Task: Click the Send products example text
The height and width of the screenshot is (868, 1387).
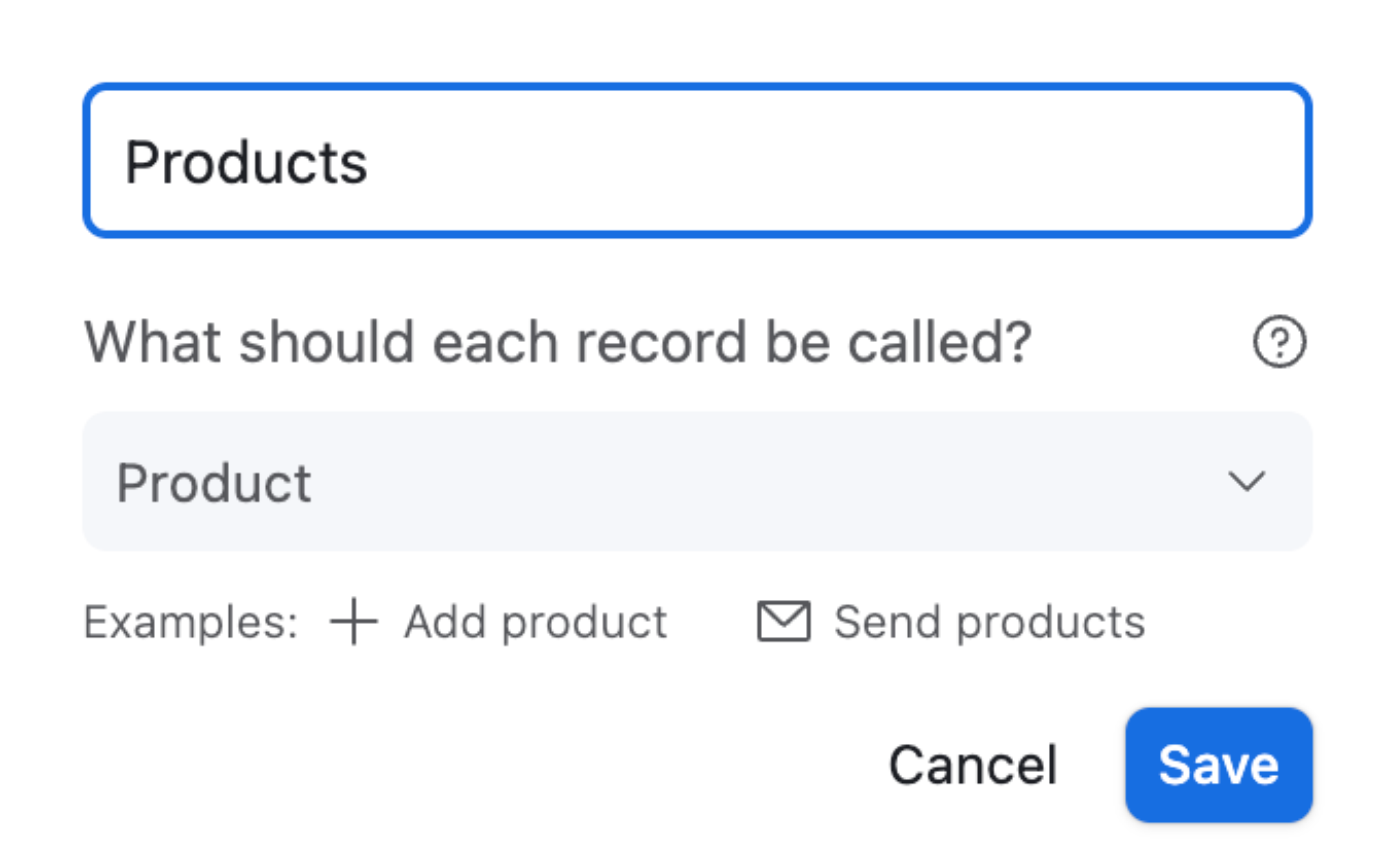Action: point(989,623)
